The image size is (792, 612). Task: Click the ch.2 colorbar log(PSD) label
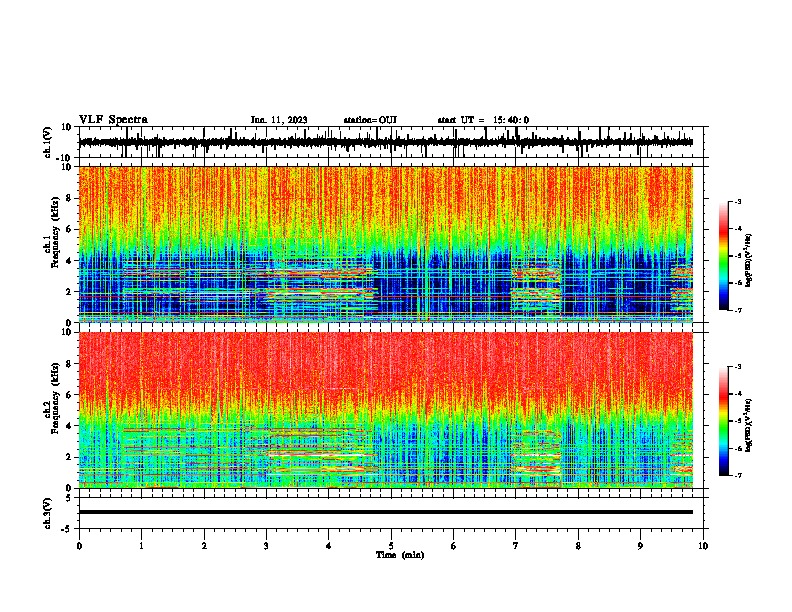click(749, 426)
